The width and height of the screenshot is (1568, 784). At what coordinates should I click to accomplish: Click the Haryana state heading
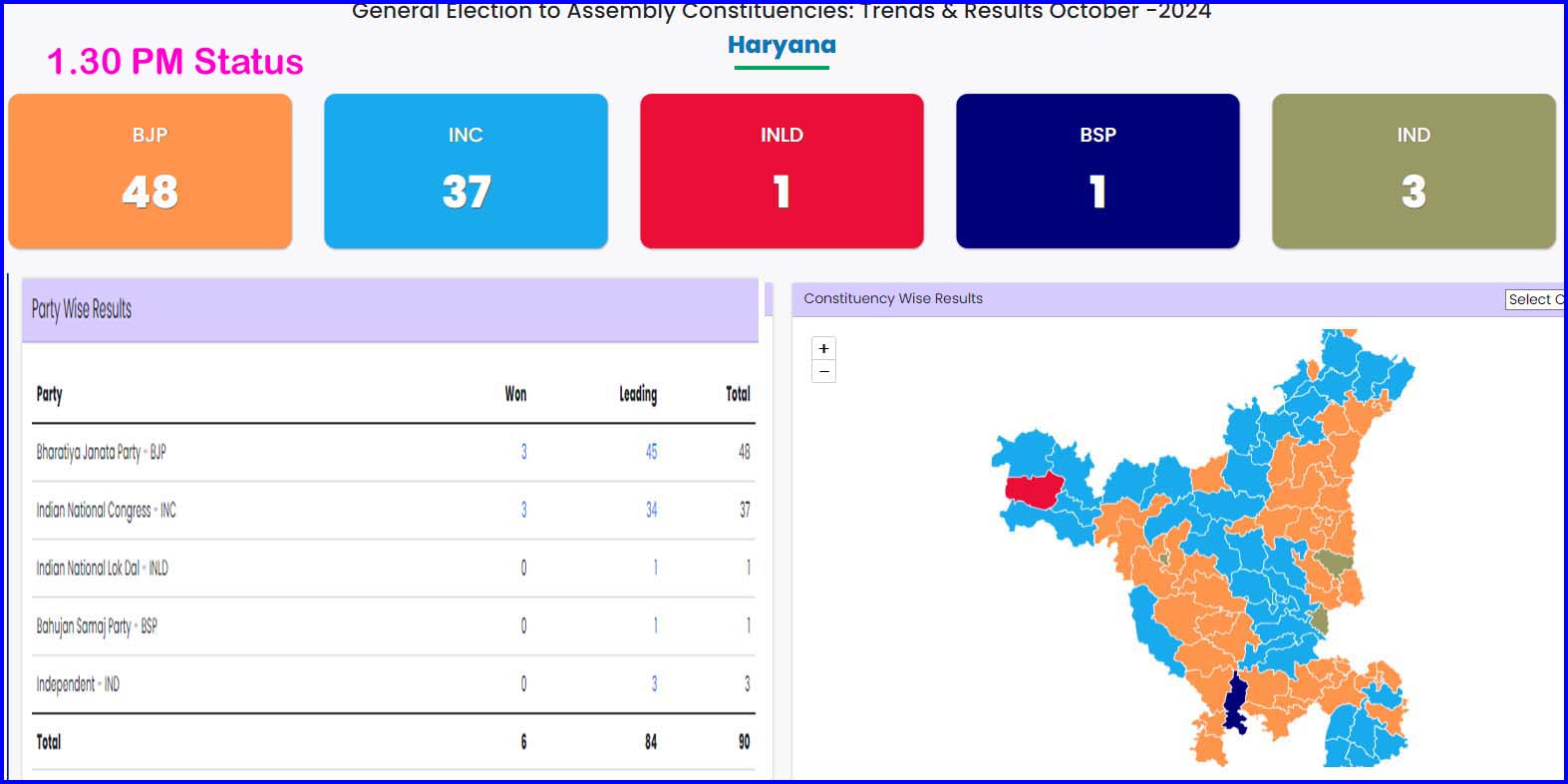click(782, 45)
